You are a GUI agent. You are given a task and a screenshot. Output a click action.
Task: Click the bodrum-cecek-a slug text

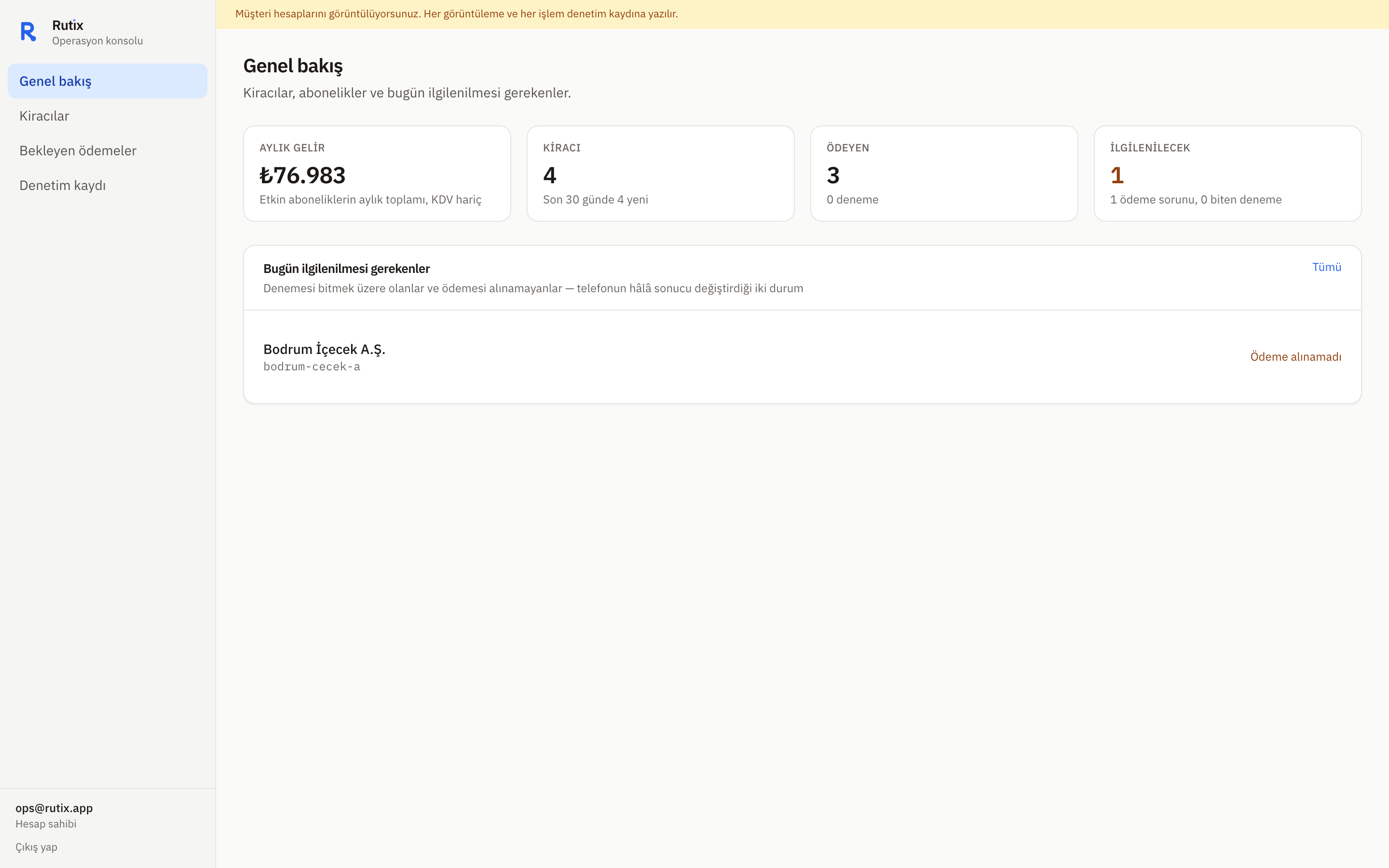pos(312,366)
